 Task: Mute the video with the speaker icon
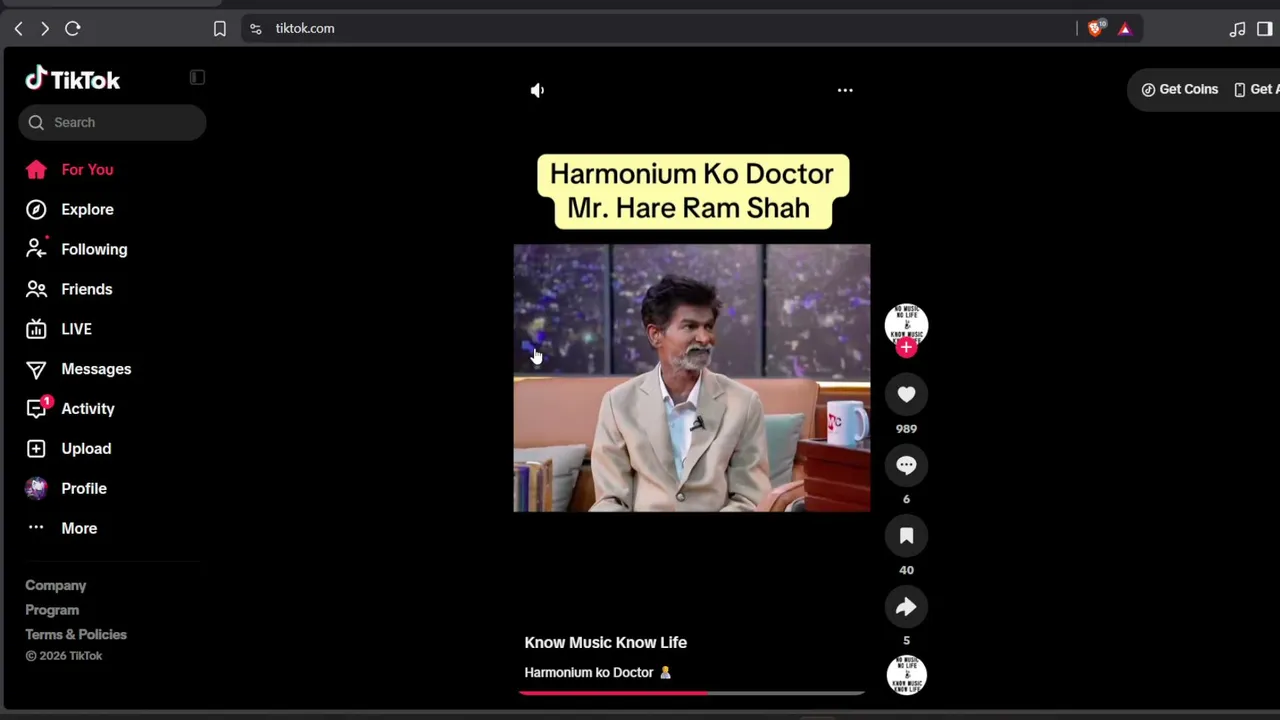point(537,90)
